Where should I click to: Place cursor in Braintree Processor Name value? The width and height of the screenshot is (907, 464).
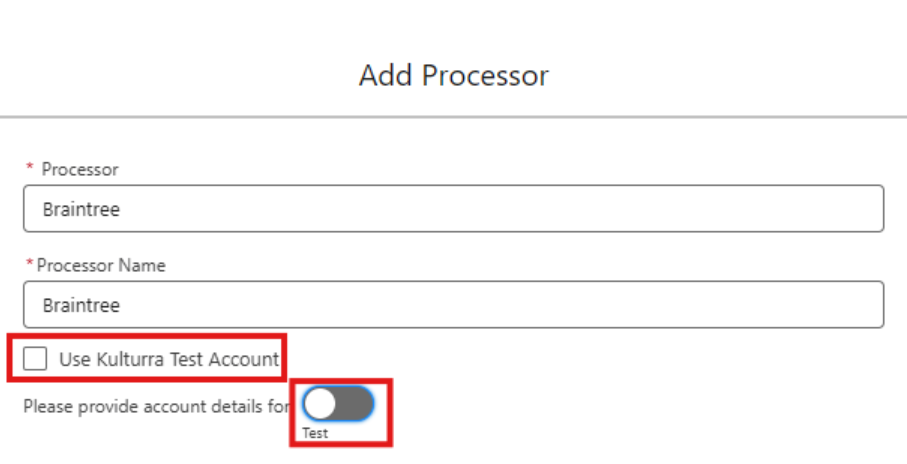[x=81, y=305]
